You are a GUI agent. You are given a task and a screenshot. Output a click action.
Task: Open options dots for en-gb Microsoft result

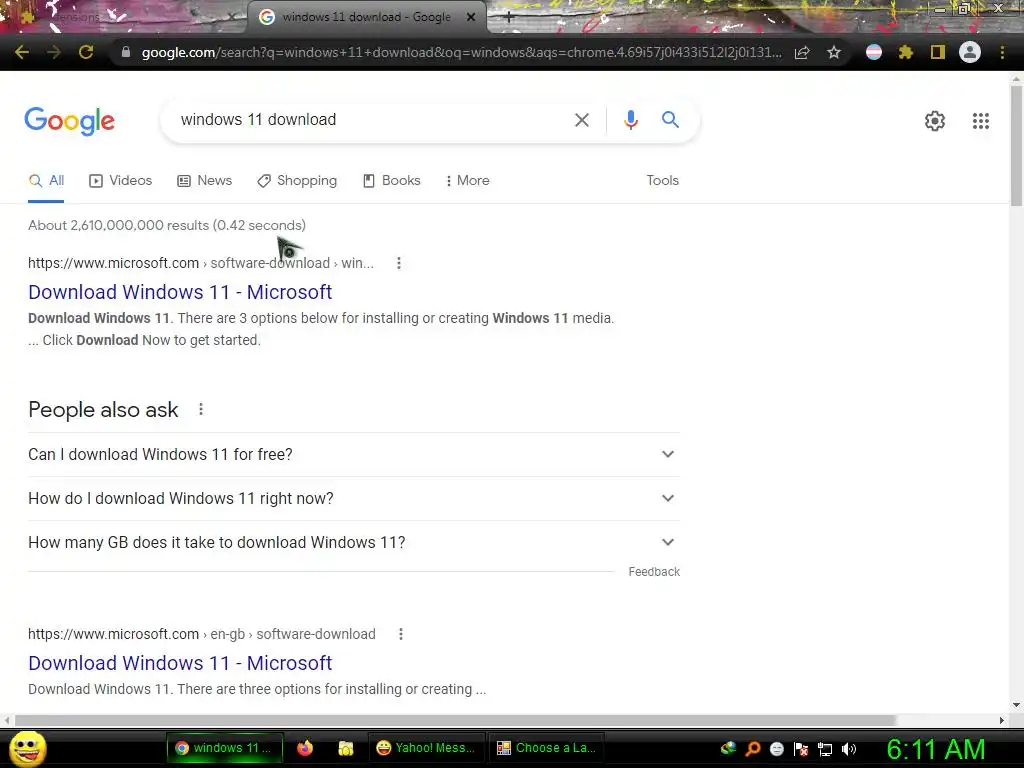tap(401, 634)
